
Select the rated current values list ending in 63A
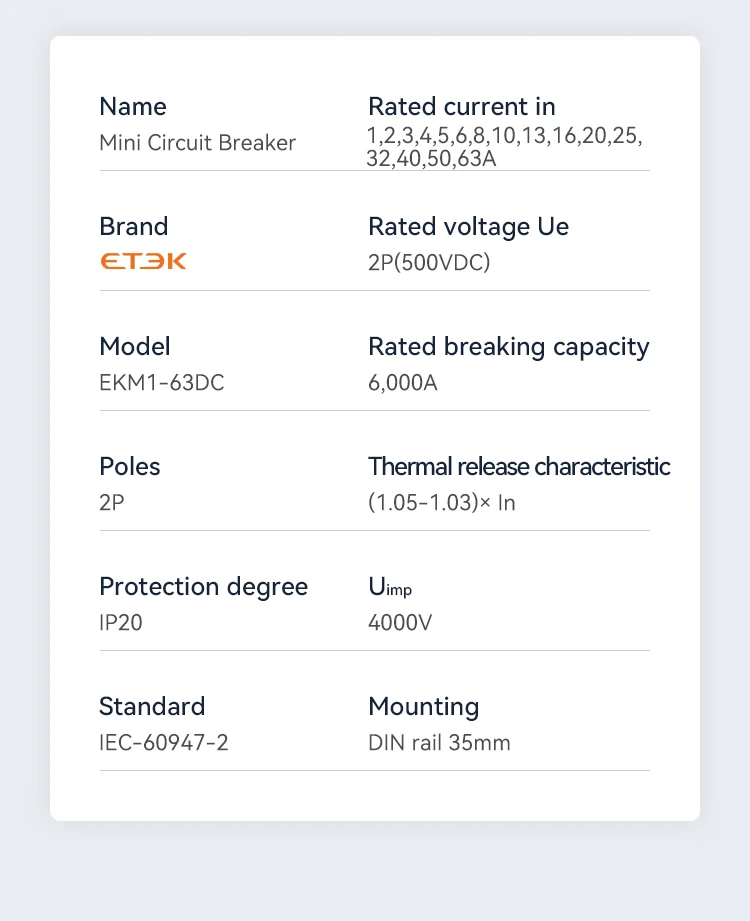pyautogui.click(x=504, y=147)
